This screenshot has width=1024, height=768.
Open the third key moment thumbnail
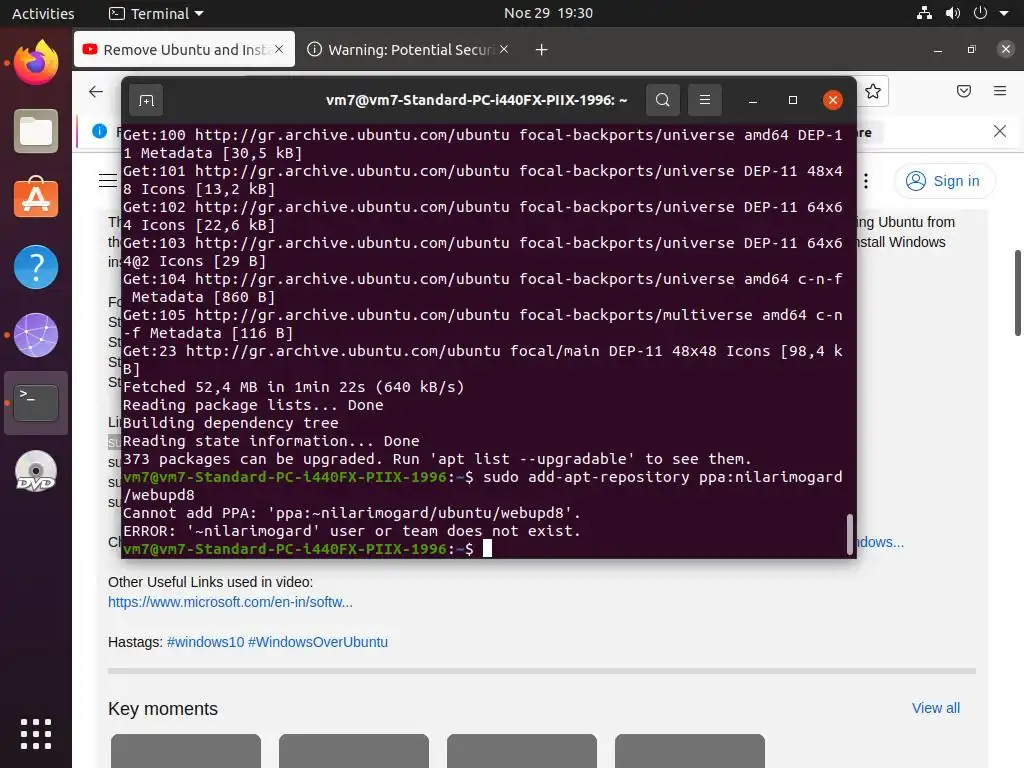pyautogui.click(x=521, y=751)
